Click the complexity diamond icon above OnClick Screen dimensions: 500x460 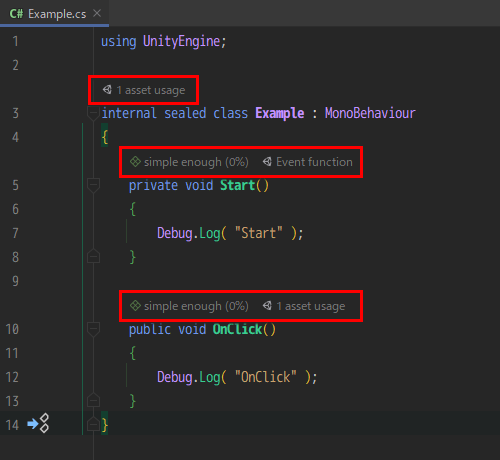pyautogui.click(x=135, y=306)
